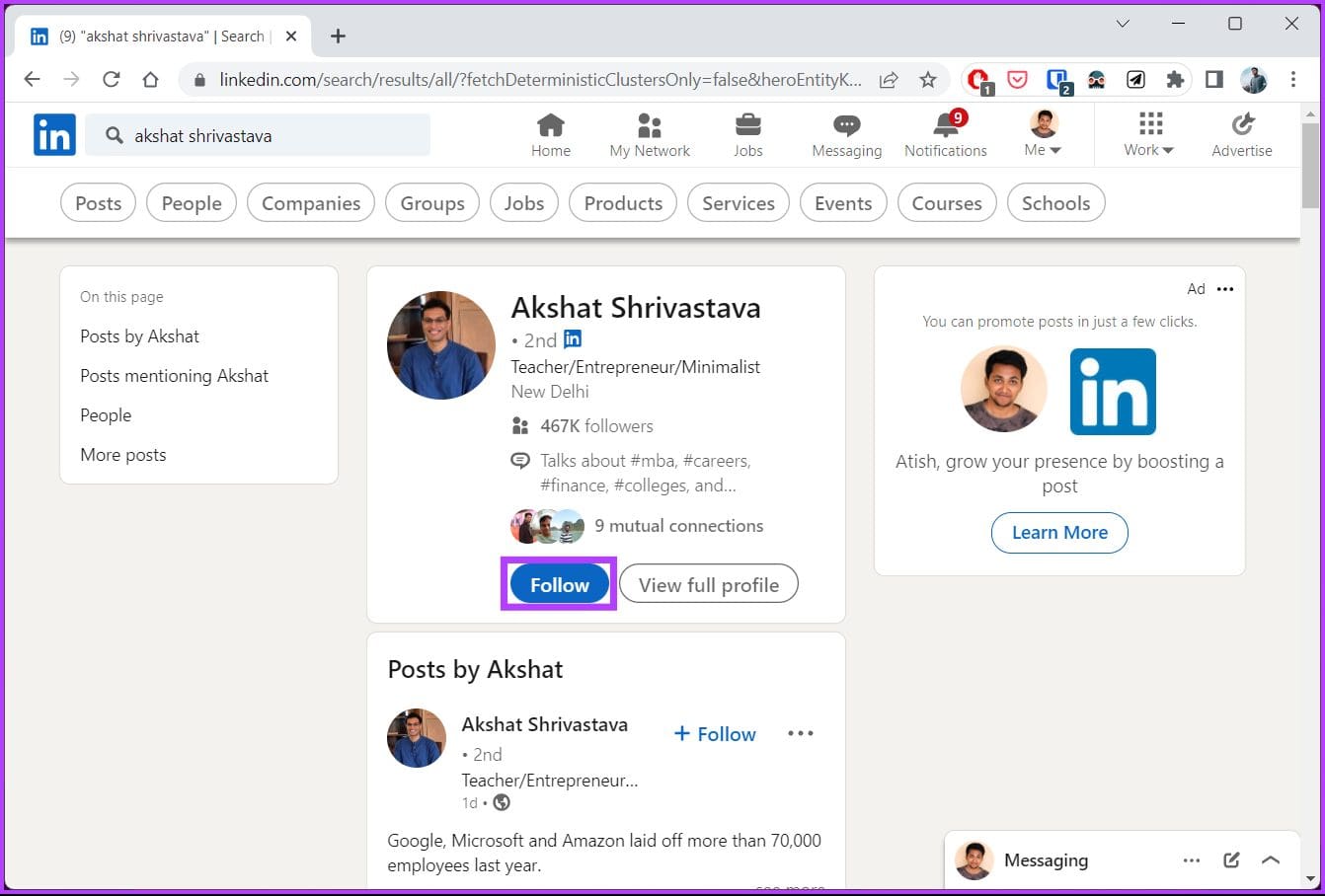Click View full profile button

point(709,584)
